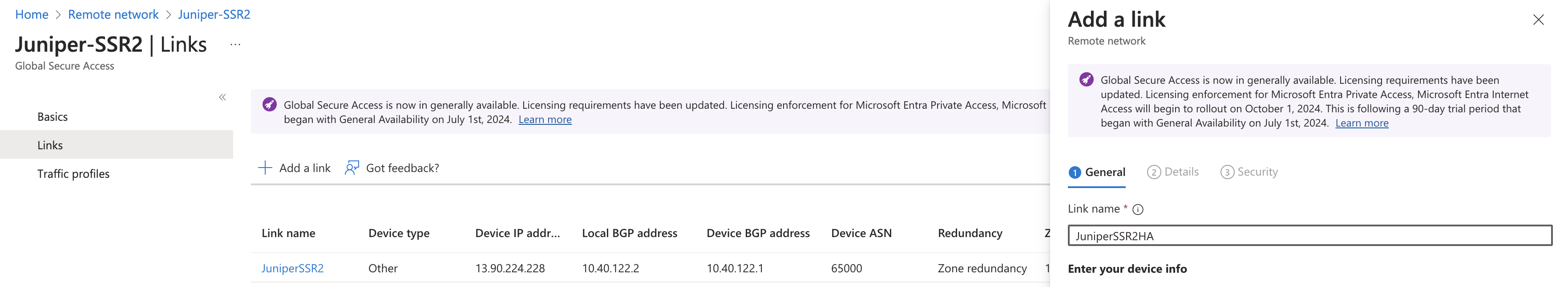Open the JuniperSSR2 link entry
1568x287 pixels.
[293, 269]
